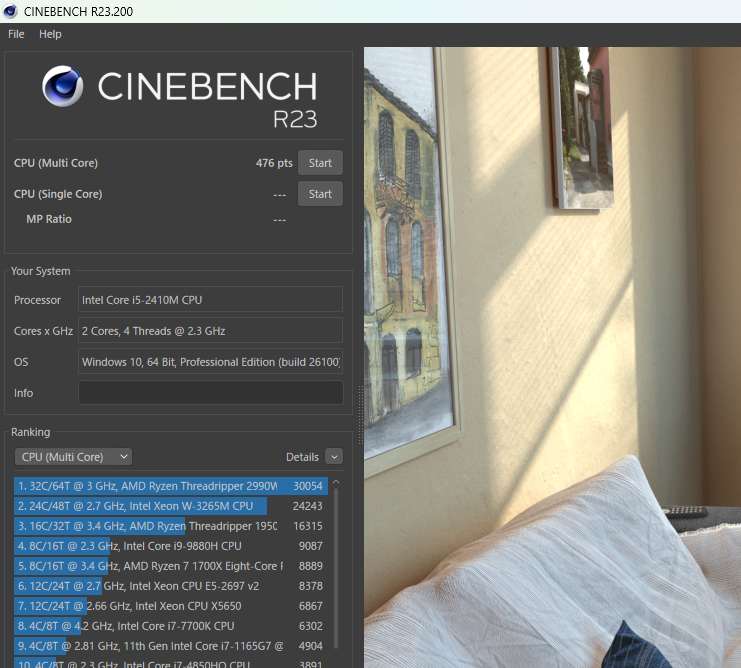Start the CPU Single Core benchmark
The width and height of the screenshot is (741, 668).
click(x=320, y=194)
